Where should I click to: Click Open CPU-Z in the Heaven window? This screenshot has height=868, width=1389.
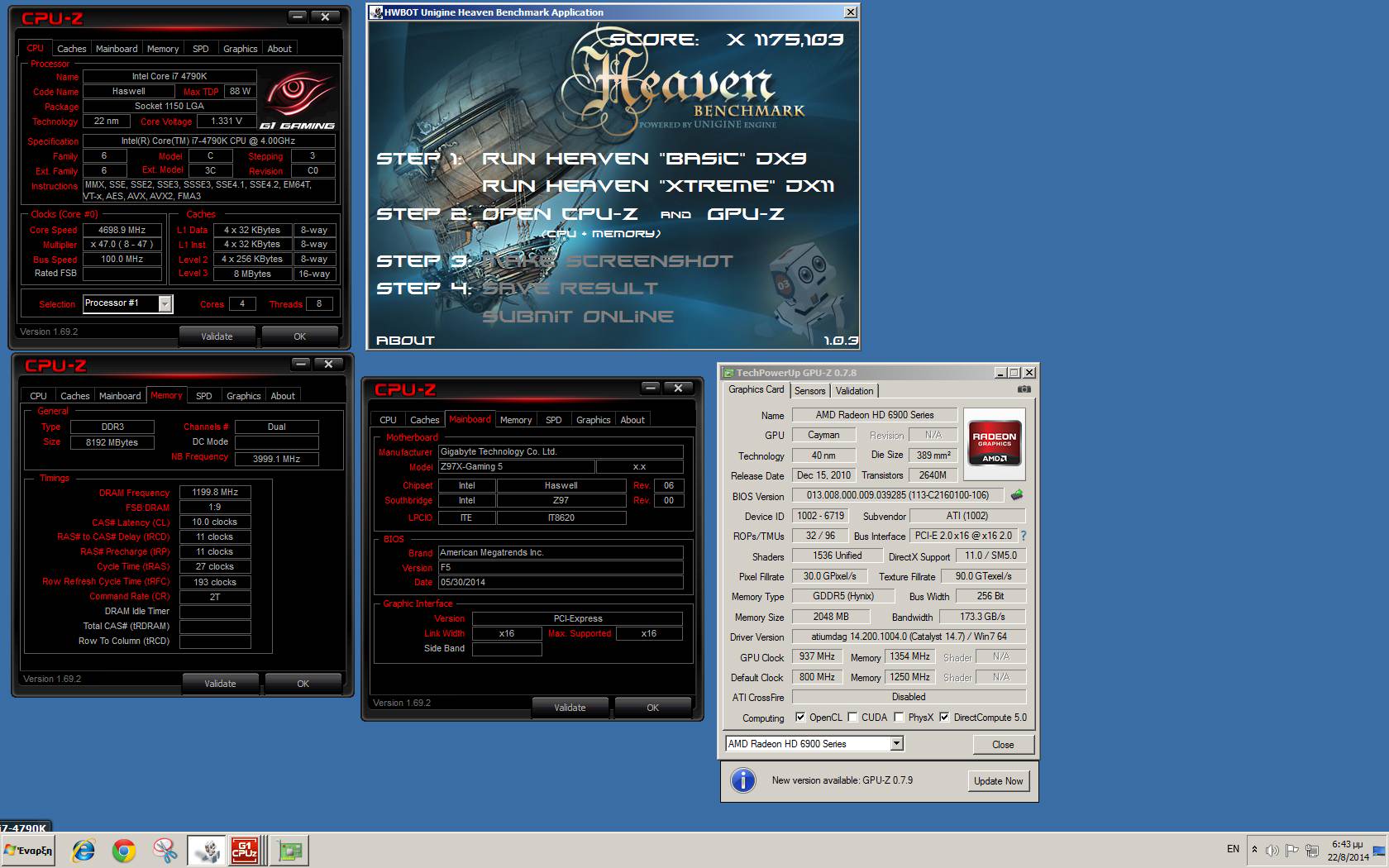coord(560,214)
